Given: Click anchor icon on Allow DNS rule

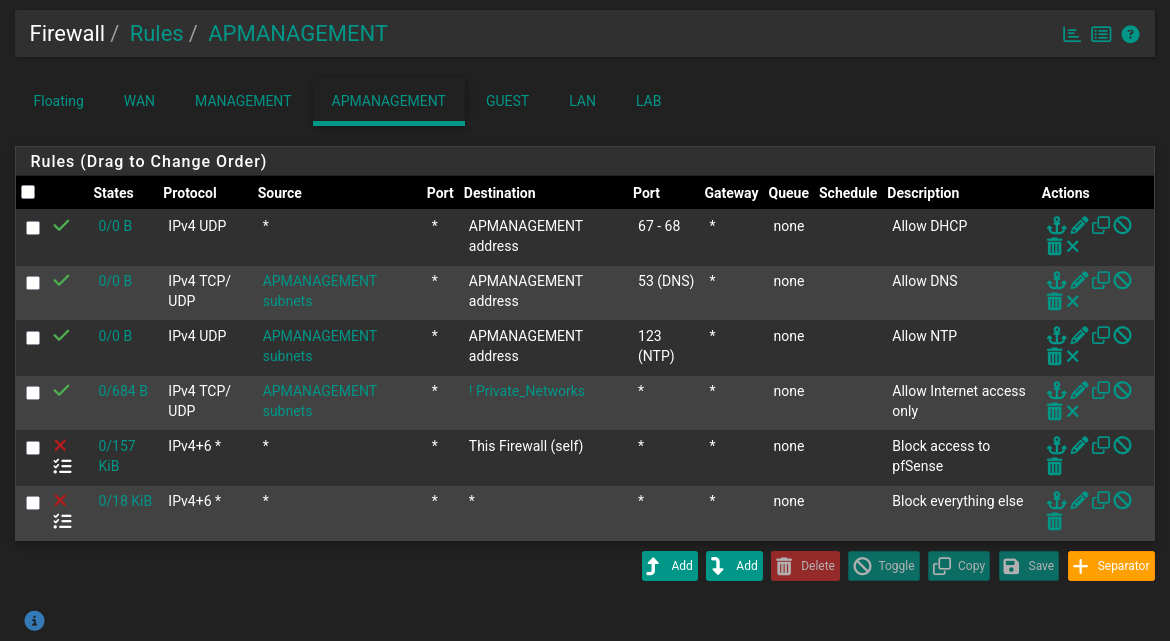Looking at the screenshot, I should [x=1056, y=281].
